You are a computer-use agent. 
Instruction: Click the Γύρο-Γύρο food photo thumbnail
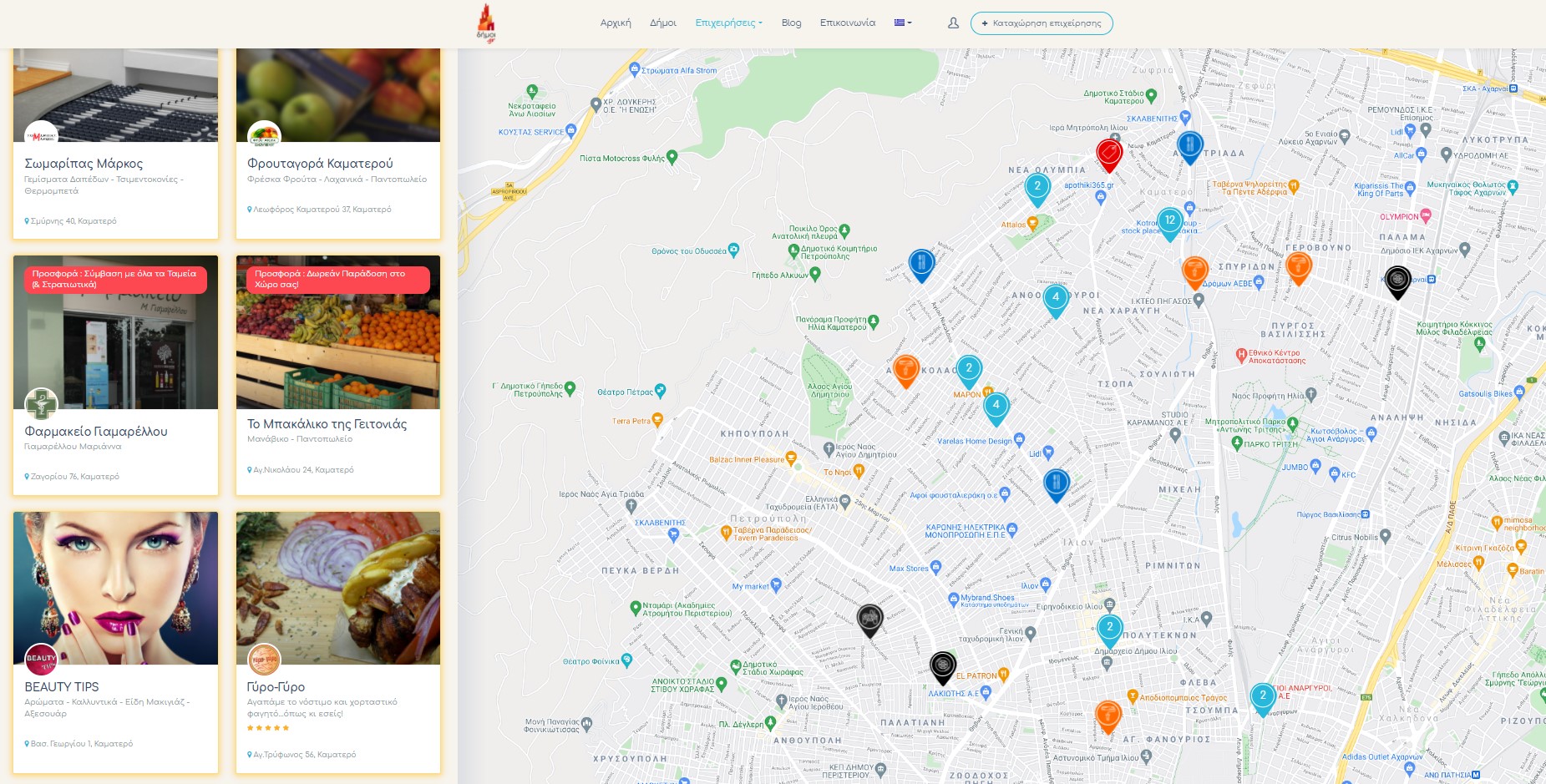[x=338, y=589]
